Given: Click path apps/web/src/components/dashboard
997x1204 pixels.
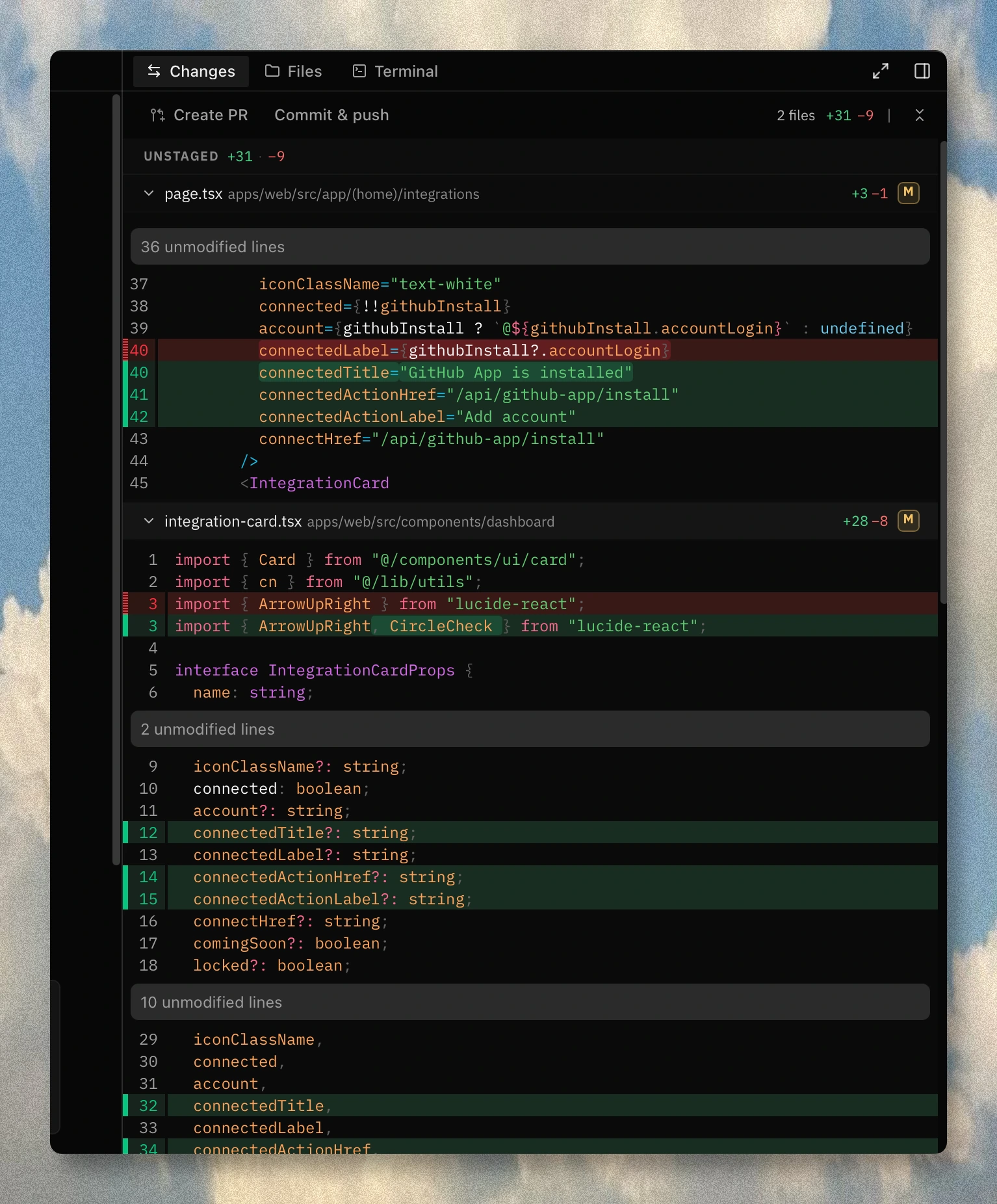Looking at the screenshot, I should coord(431,522).
